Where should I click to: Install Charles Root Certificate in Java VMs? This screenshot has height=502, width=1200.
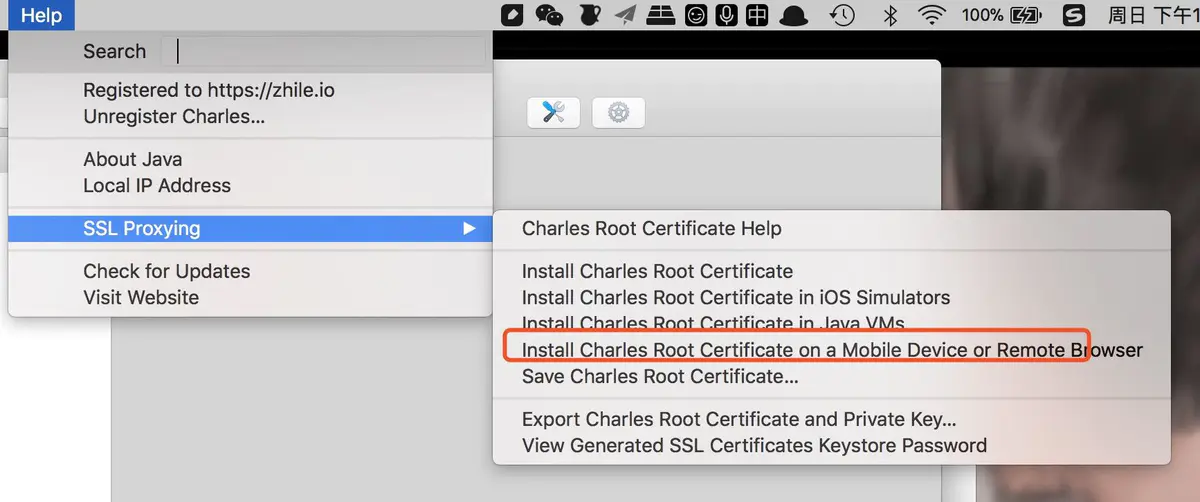point(713,323)
